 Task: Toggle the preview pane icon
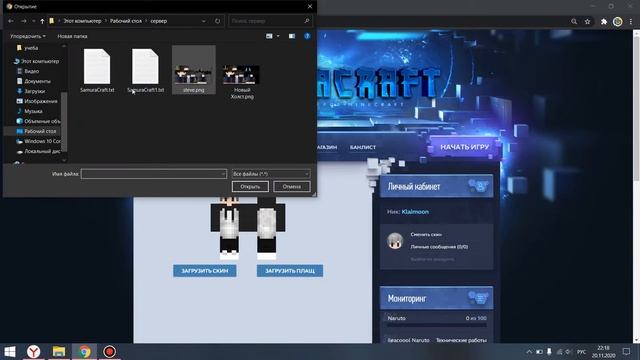tap(292, 36)
